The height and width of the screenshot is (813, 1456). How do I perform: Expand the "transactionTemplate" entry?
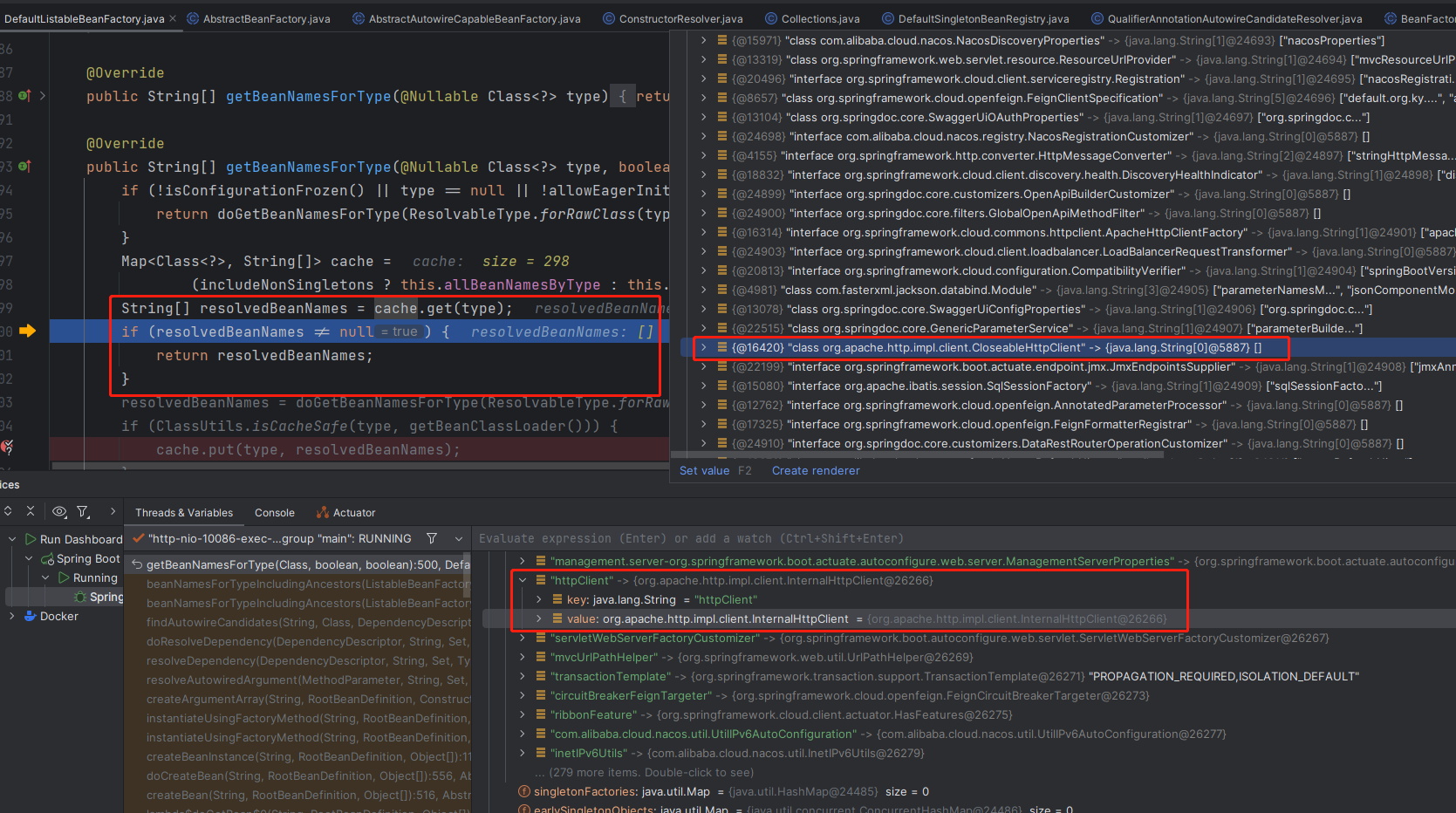tap(523, 676)
